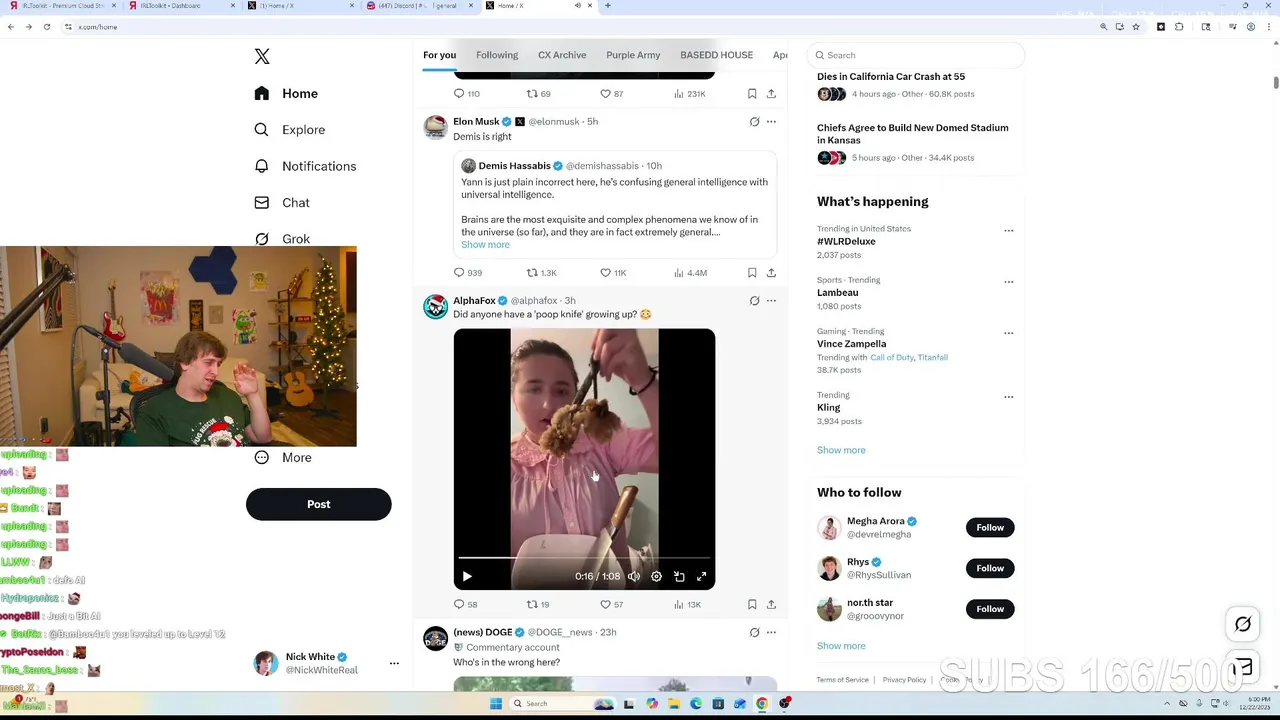Open more options for Lambeau trend

1008,281
